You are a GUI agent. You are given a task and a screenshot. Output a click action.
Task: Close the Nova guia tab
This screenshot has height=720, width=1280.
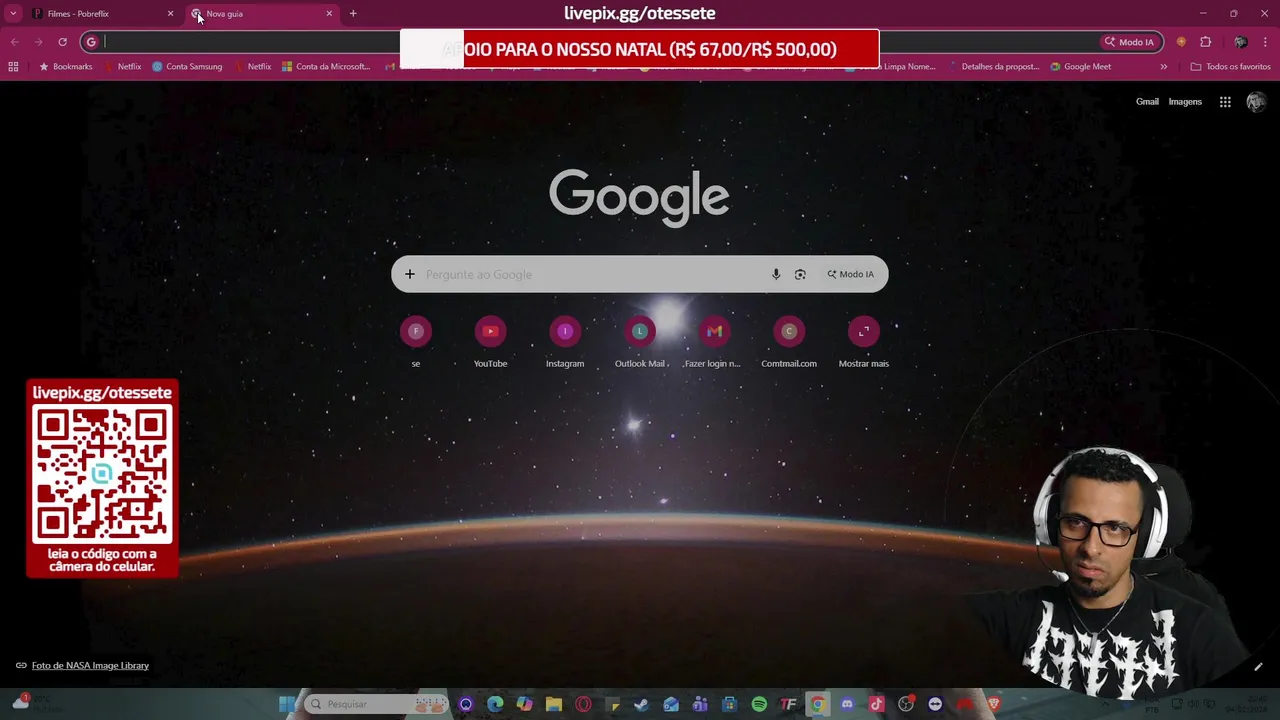click(x=329, y=14)
